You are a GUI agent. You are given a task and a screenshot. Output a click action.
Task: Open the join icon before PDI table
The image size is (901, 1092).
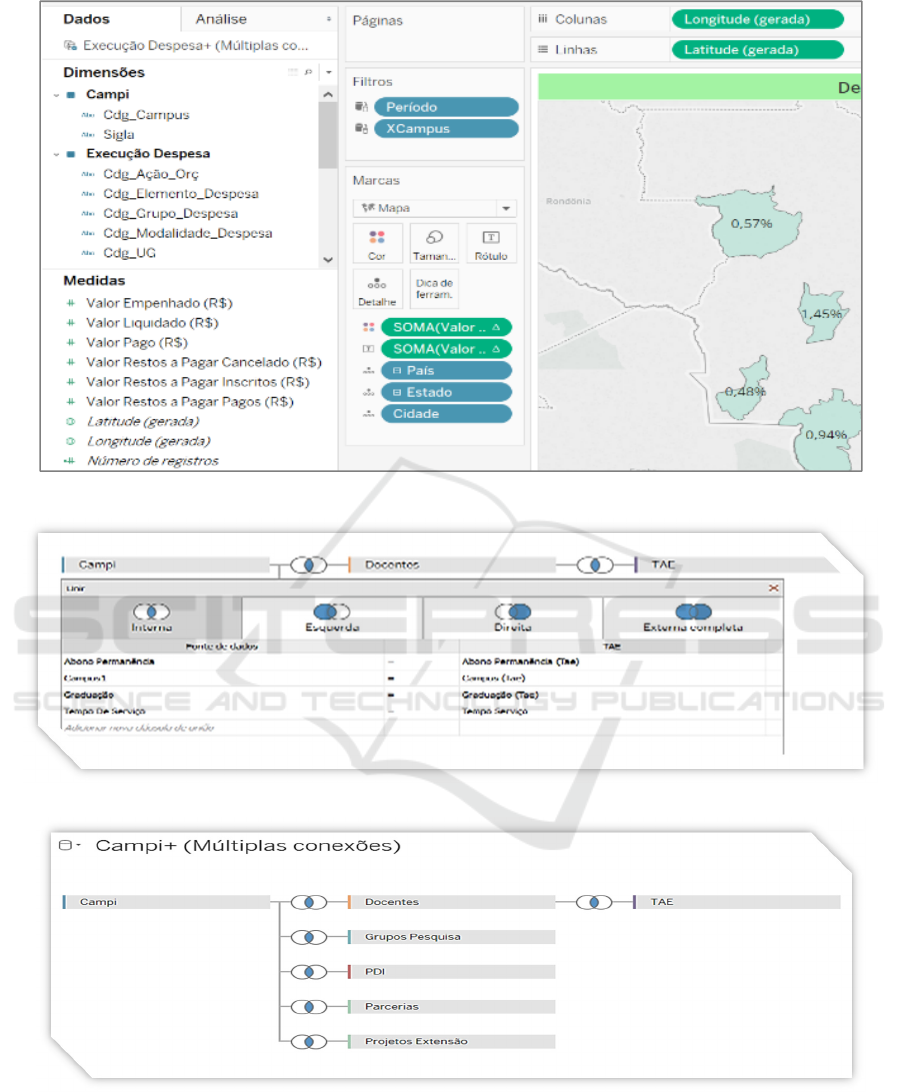[309, 972]
